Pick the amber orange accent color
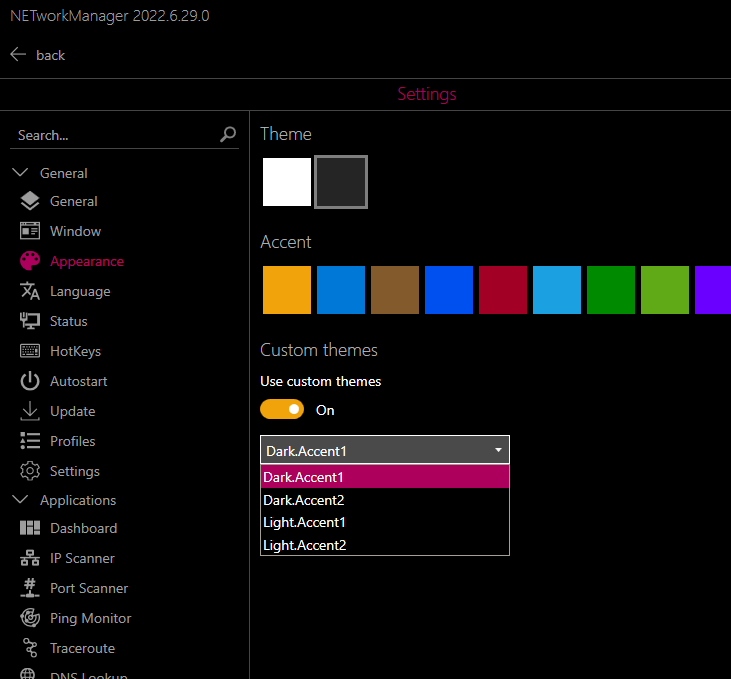 (x=287, y=290)
